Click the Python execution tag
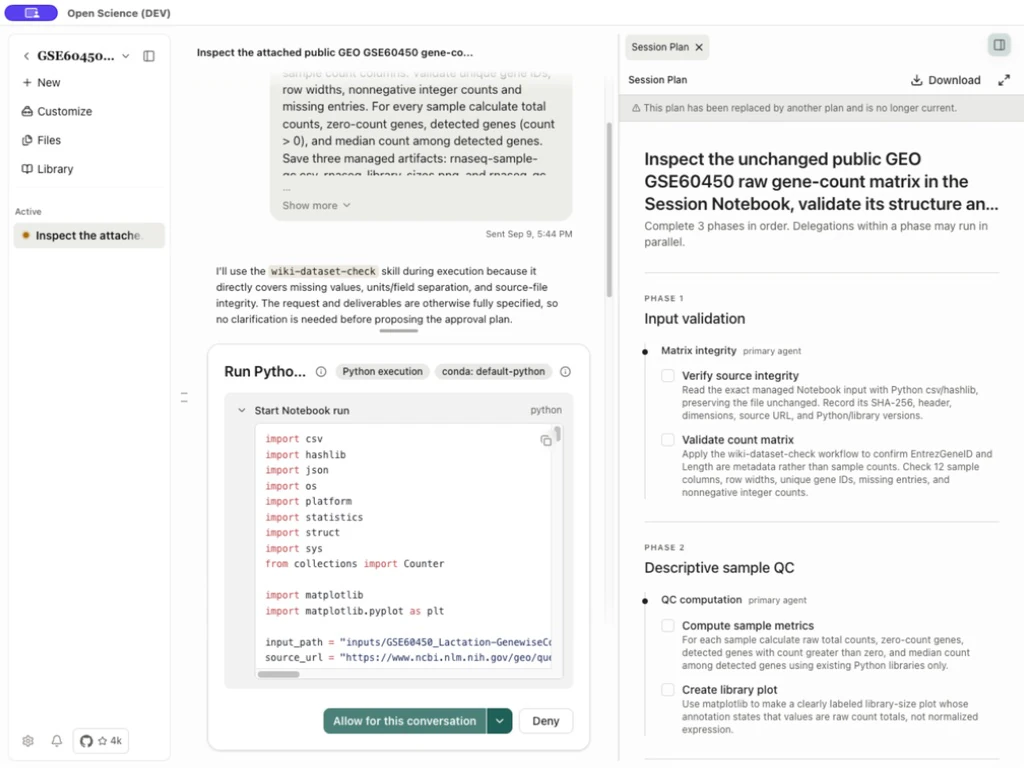The width and height of the screenshot is (1024, 768). click(383, 372)
